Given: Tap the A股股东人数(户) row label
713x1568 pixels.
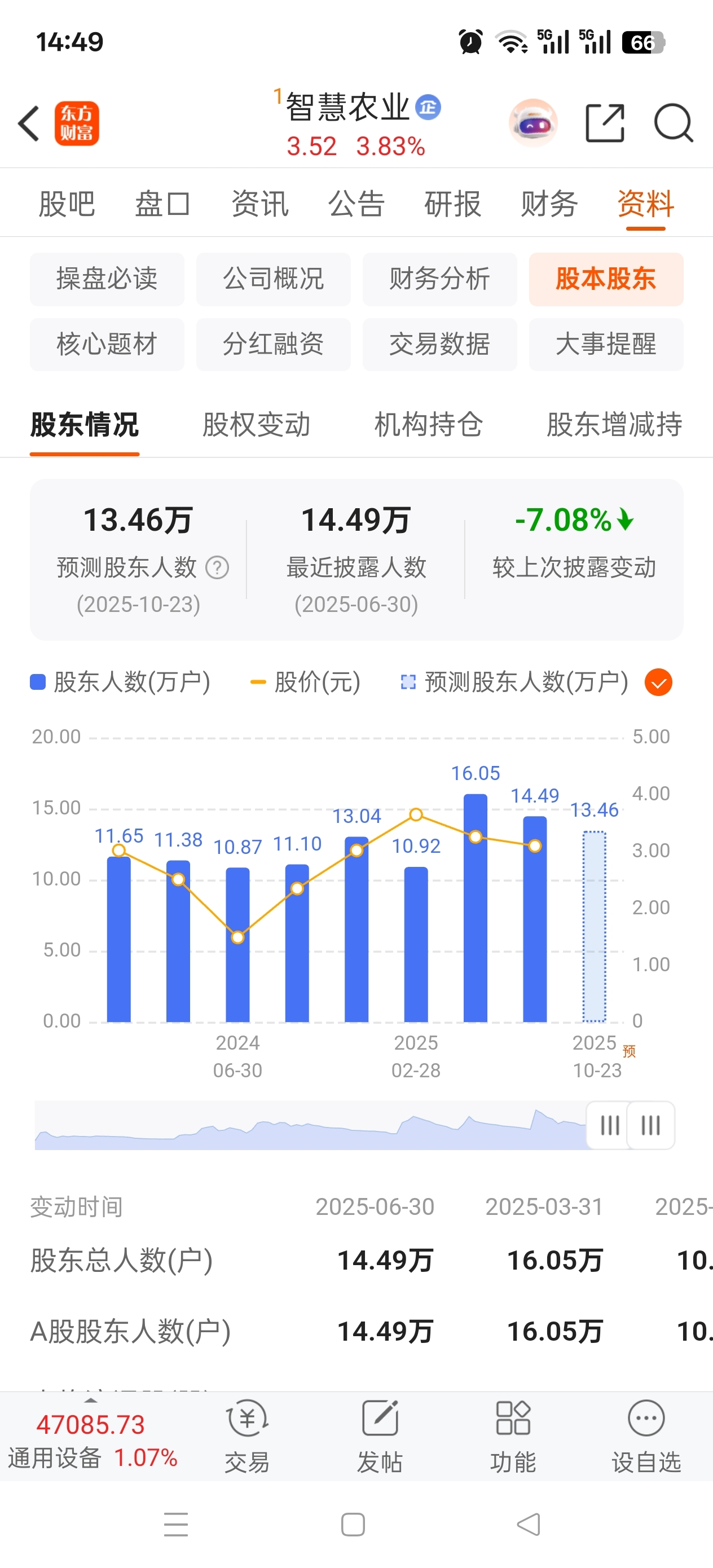Looking at the screenshot, I should [x=130, y=1331].
